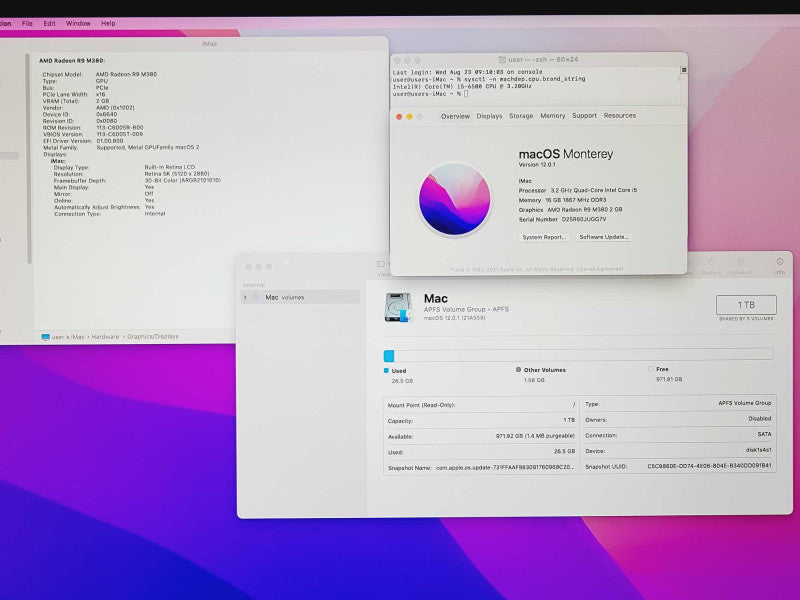
Task: Click the System Information window scrollbar
Action: tap(29, 158)
